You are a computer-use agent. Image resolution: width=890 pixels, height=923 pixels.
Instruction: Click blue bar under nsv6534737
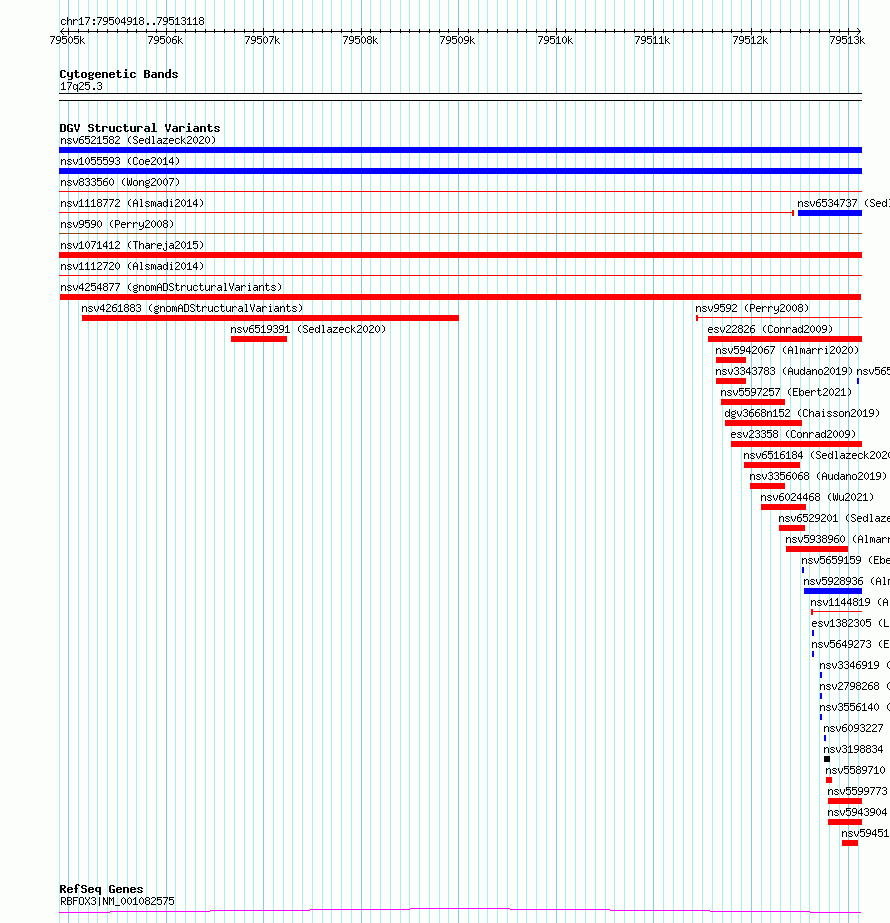(x=830, y=213)
